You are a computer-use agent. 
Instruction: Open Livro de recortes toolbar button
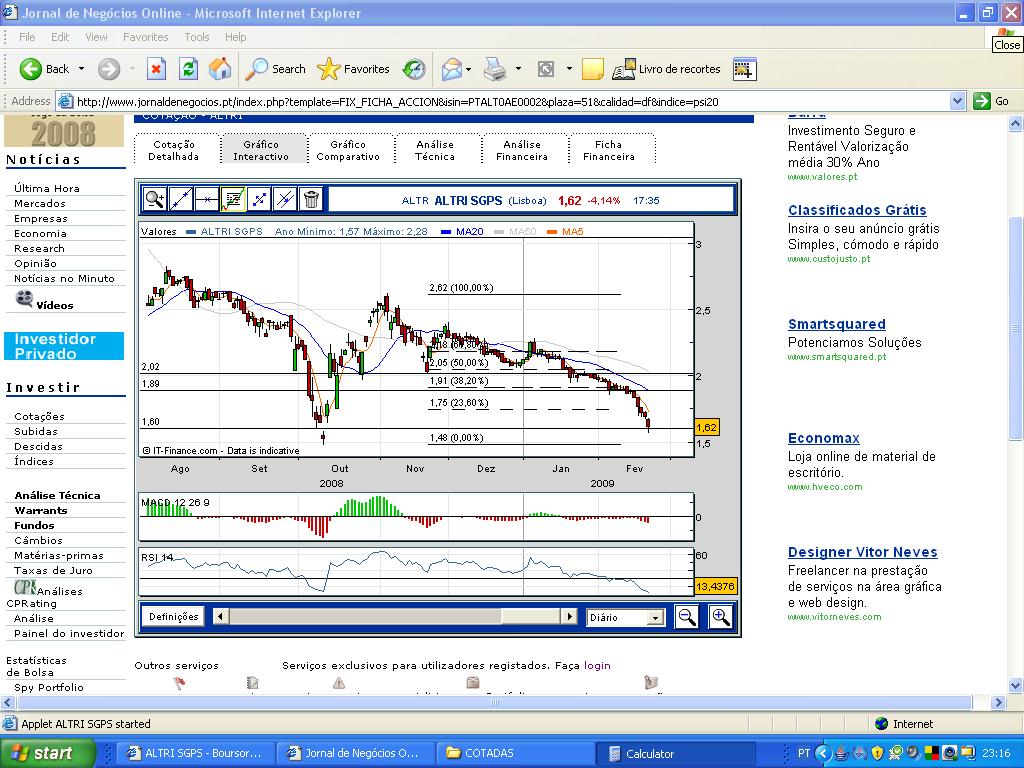666,69
